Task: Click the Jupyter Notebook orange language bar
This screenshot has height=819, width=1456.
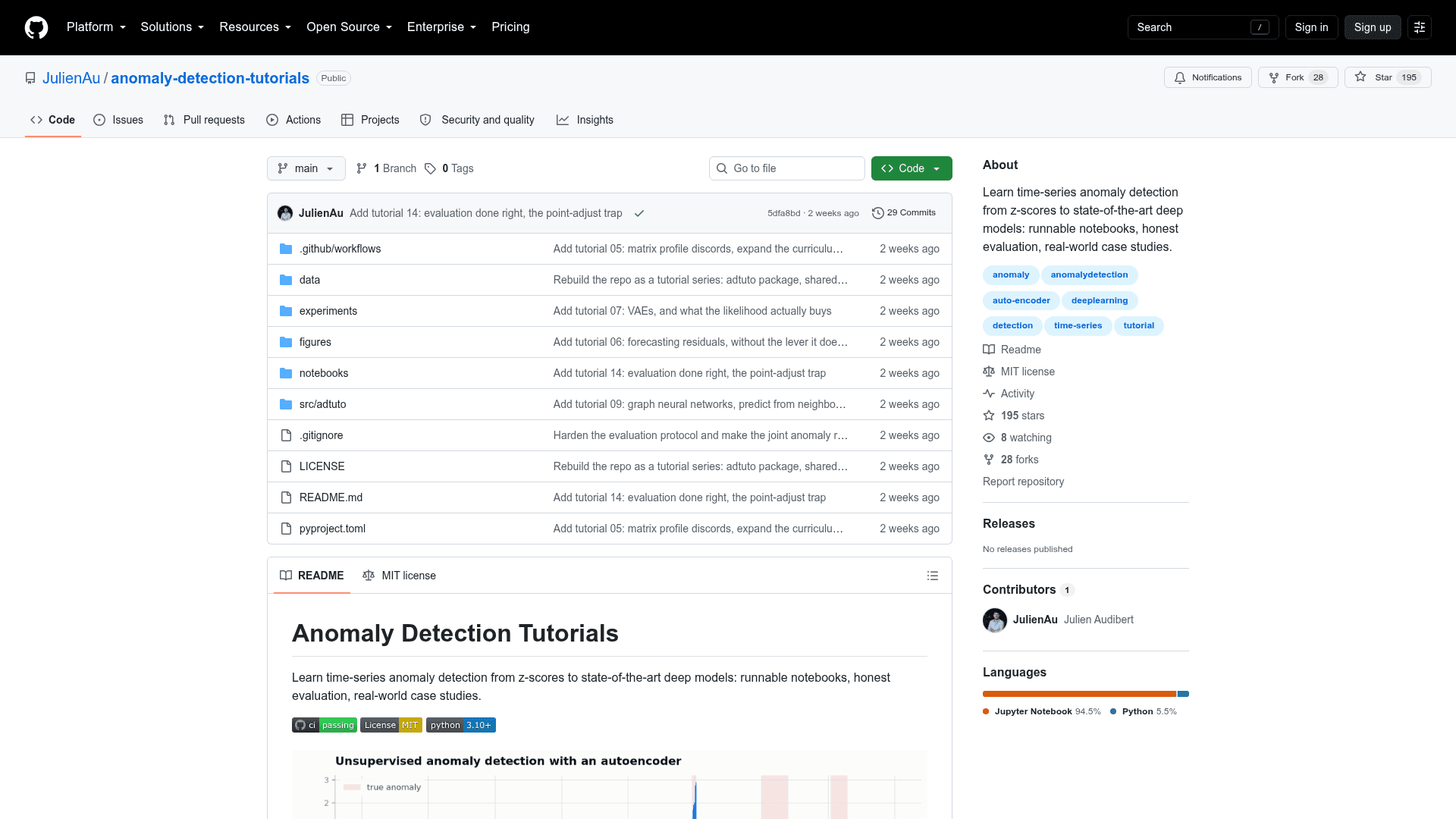Action: pos(1079,694)
